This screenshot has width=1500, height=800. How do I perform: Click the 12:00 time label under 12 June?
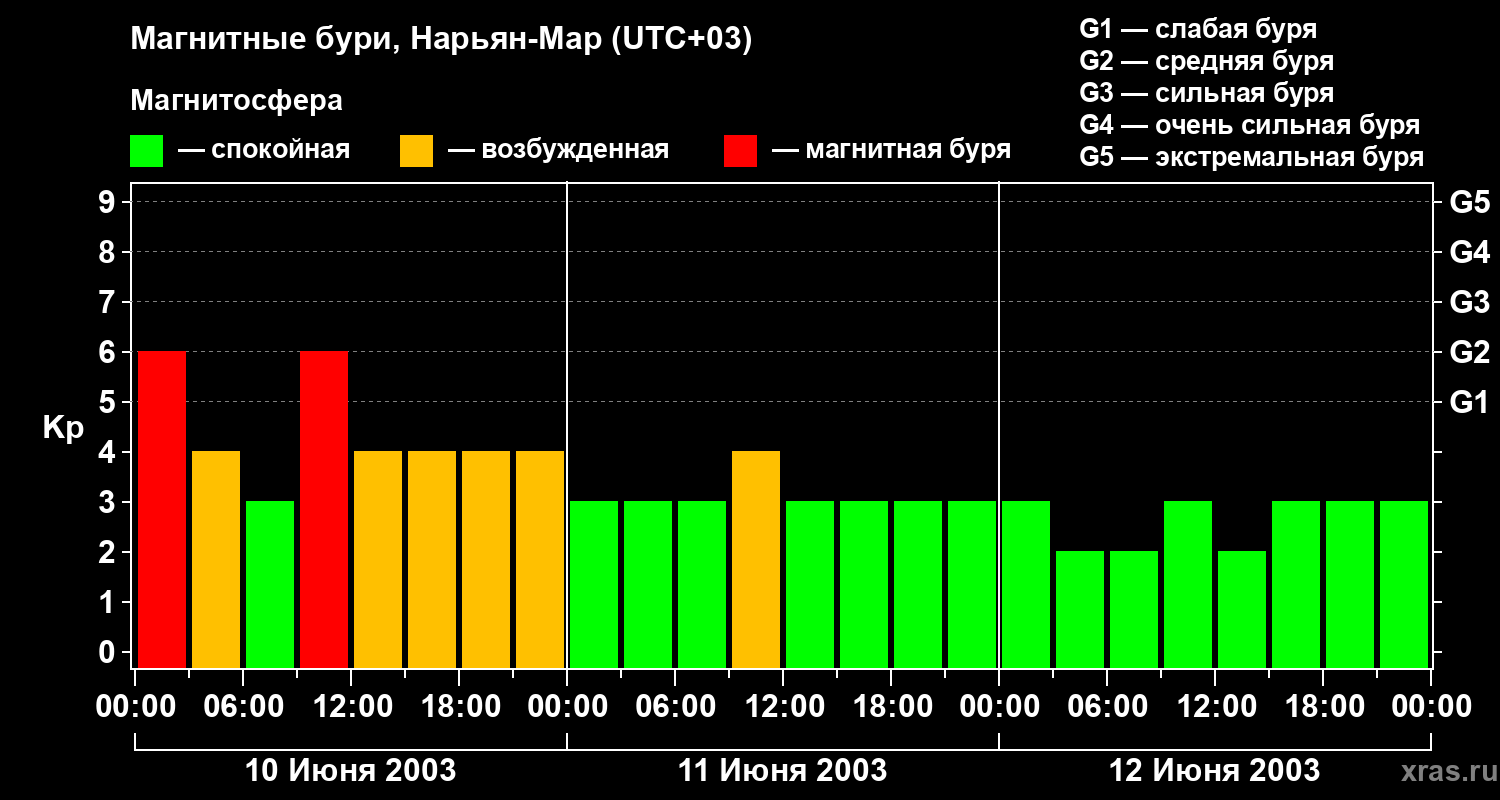click(x=1215, y=707)
